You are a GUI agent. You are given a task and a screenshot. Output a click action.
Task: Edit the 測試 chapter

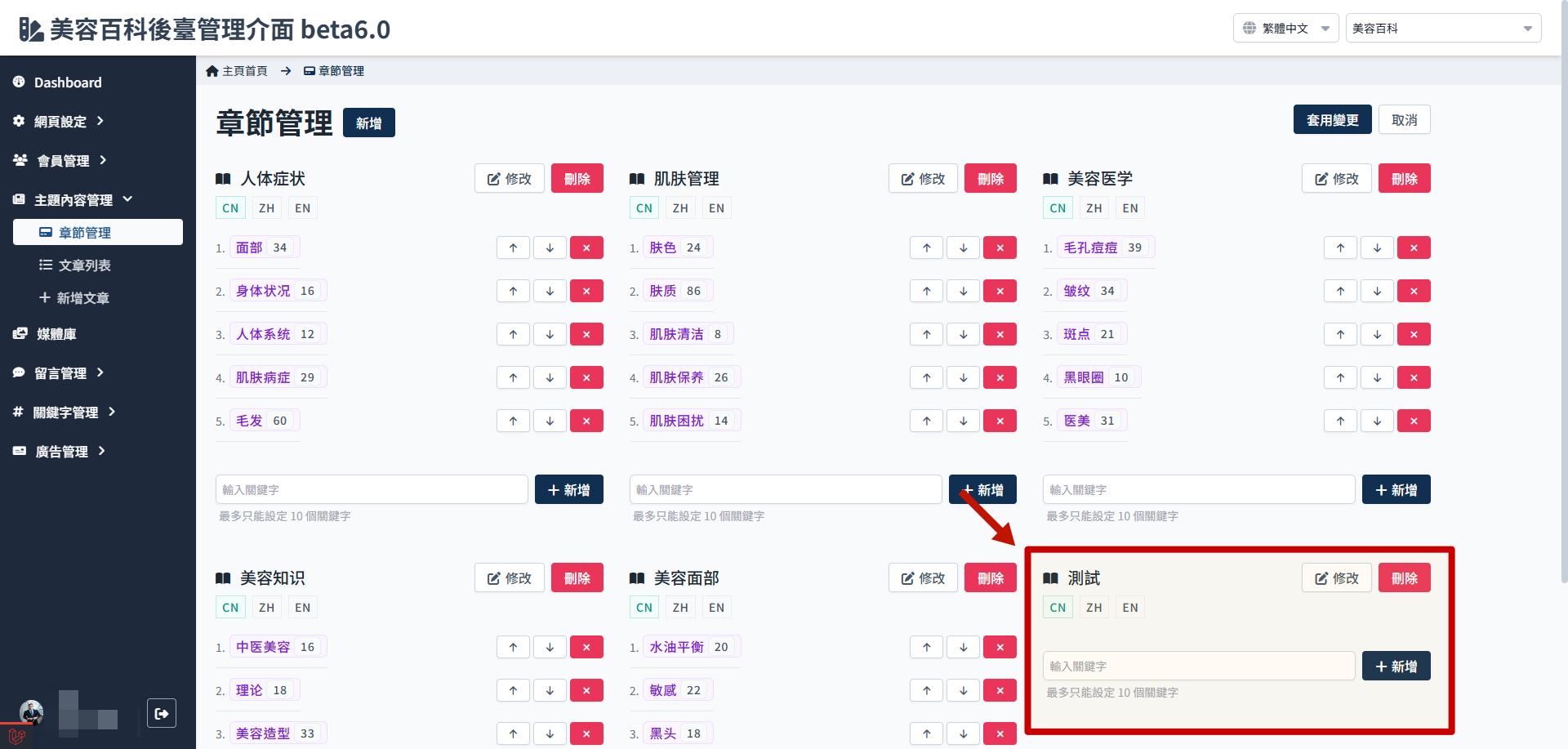[x=1337, y=577]
